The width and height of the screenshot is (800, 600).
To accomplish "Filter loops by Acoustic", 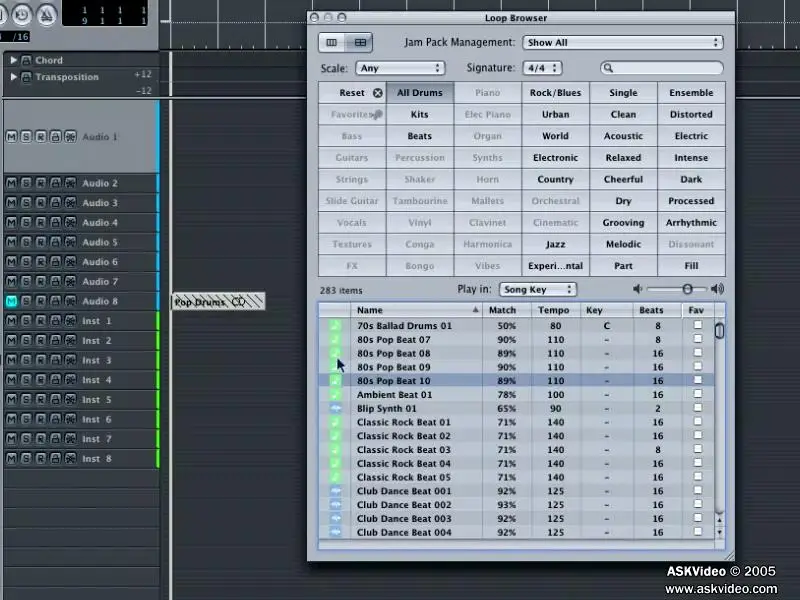I will pos(623,136).
